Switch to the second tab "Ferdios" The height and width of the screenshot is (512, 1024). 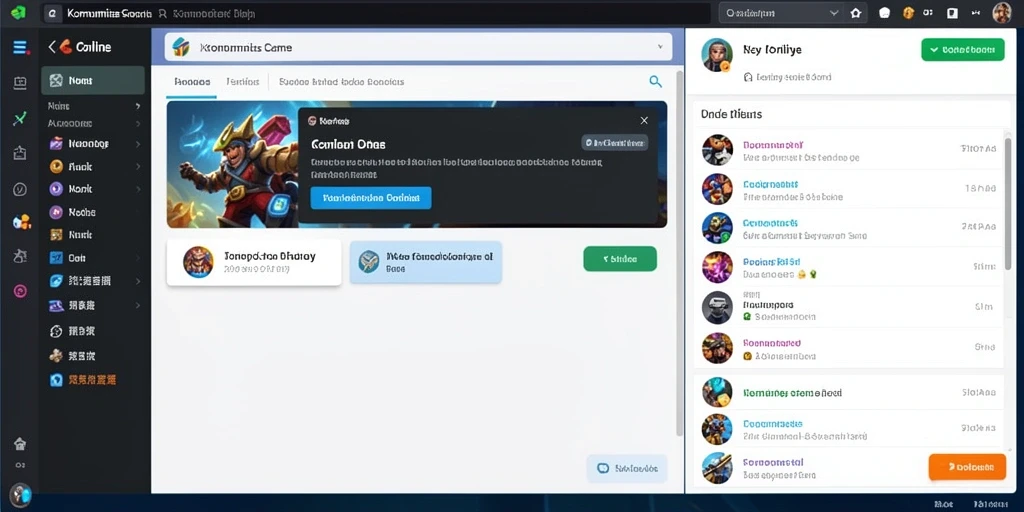pyautogui.click(x=243, y=82)
